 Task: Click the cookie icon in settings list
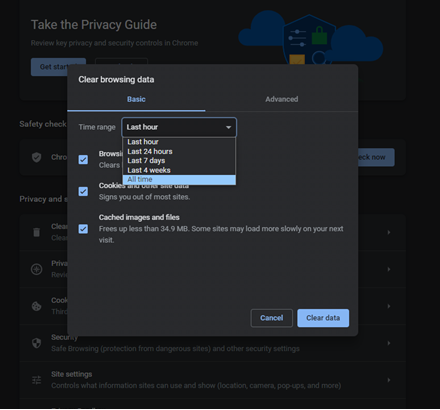[x=37, y=306]
